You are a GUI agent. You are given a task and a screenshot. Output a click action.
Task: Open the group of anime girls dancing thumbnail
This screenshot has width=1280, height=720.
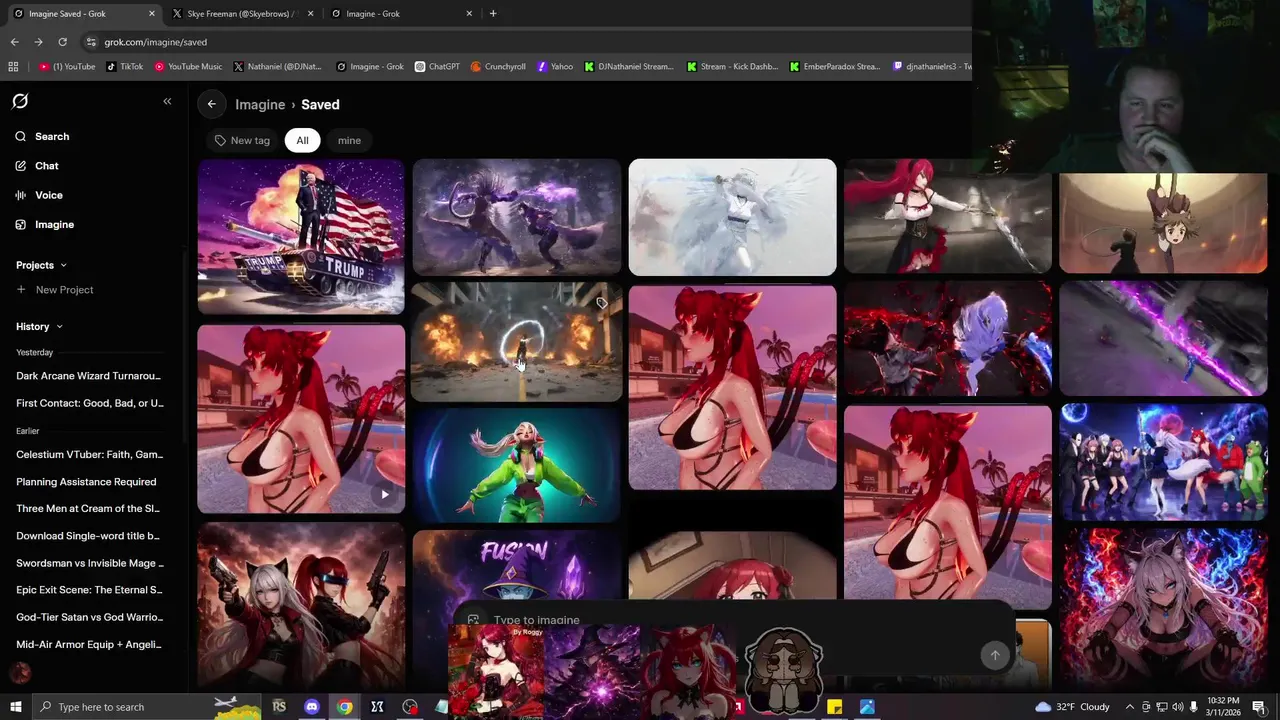click(x=1163, y=462)
